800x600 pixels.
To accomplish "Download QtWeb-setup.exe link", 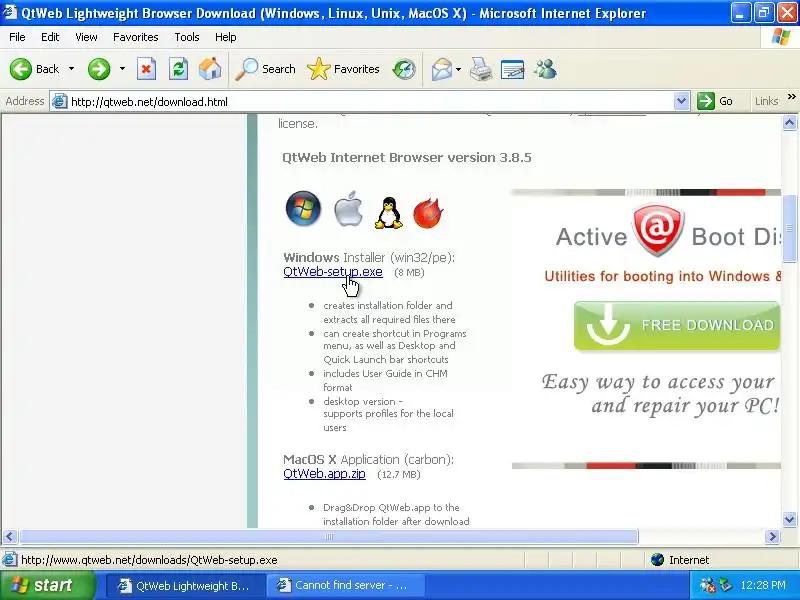I will pyautogui.click(x=333, y=272).
